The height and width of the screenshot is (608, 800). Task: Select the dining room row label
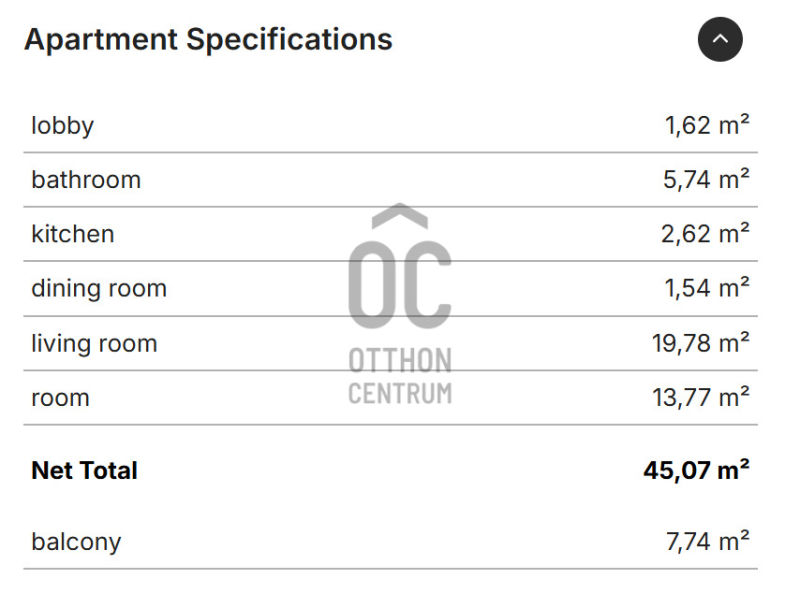click(99, 288)
